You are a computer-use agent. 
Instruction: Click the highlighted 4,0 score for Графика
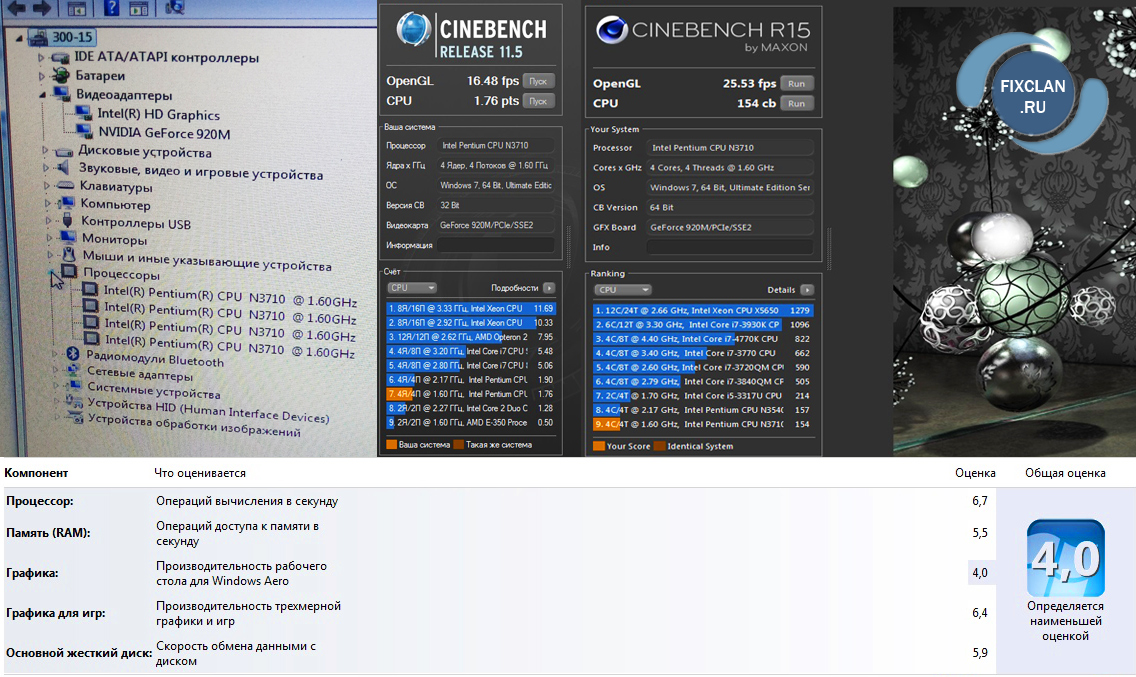click(x=980, y=573)
